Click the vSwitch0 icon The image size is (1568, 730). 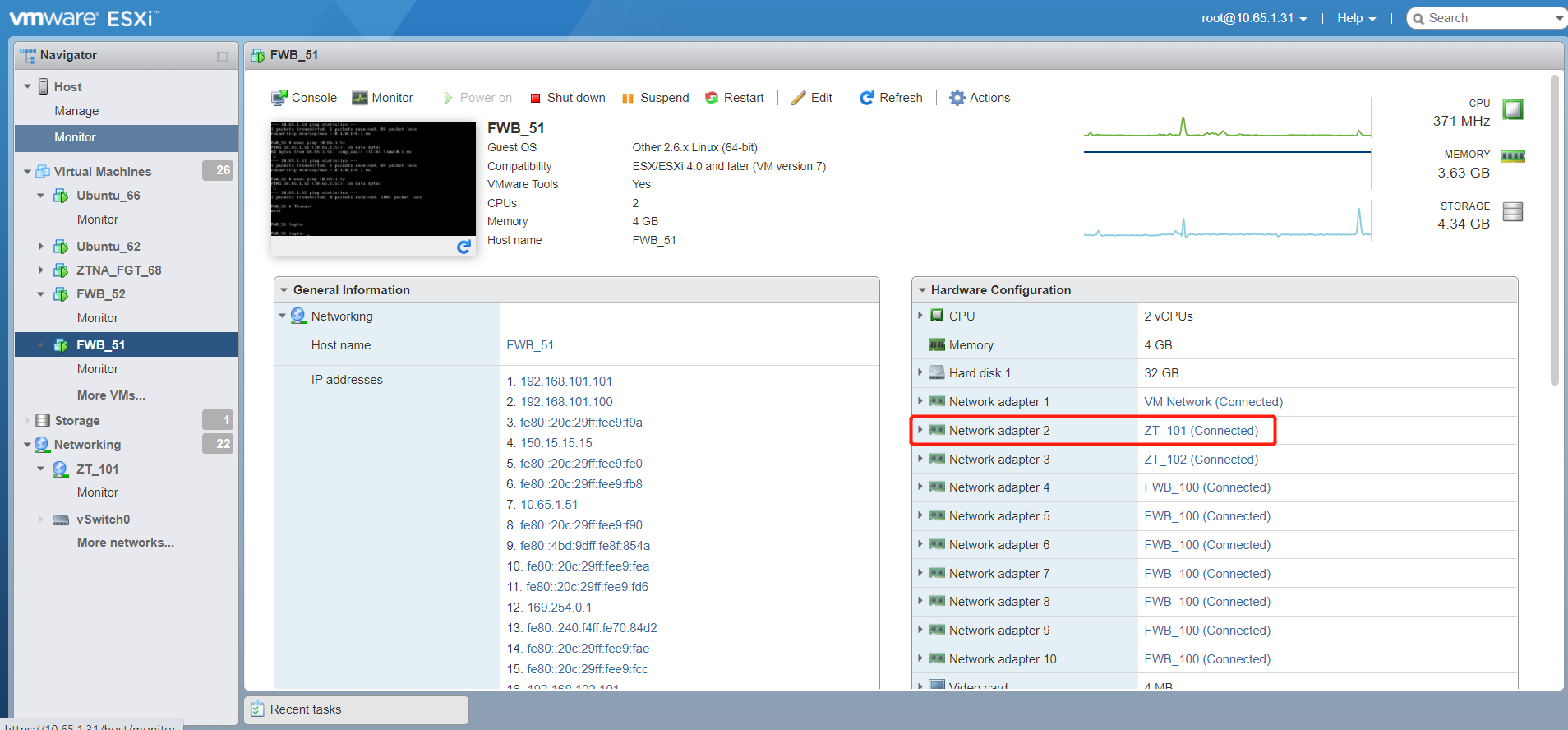pos(61,520)
